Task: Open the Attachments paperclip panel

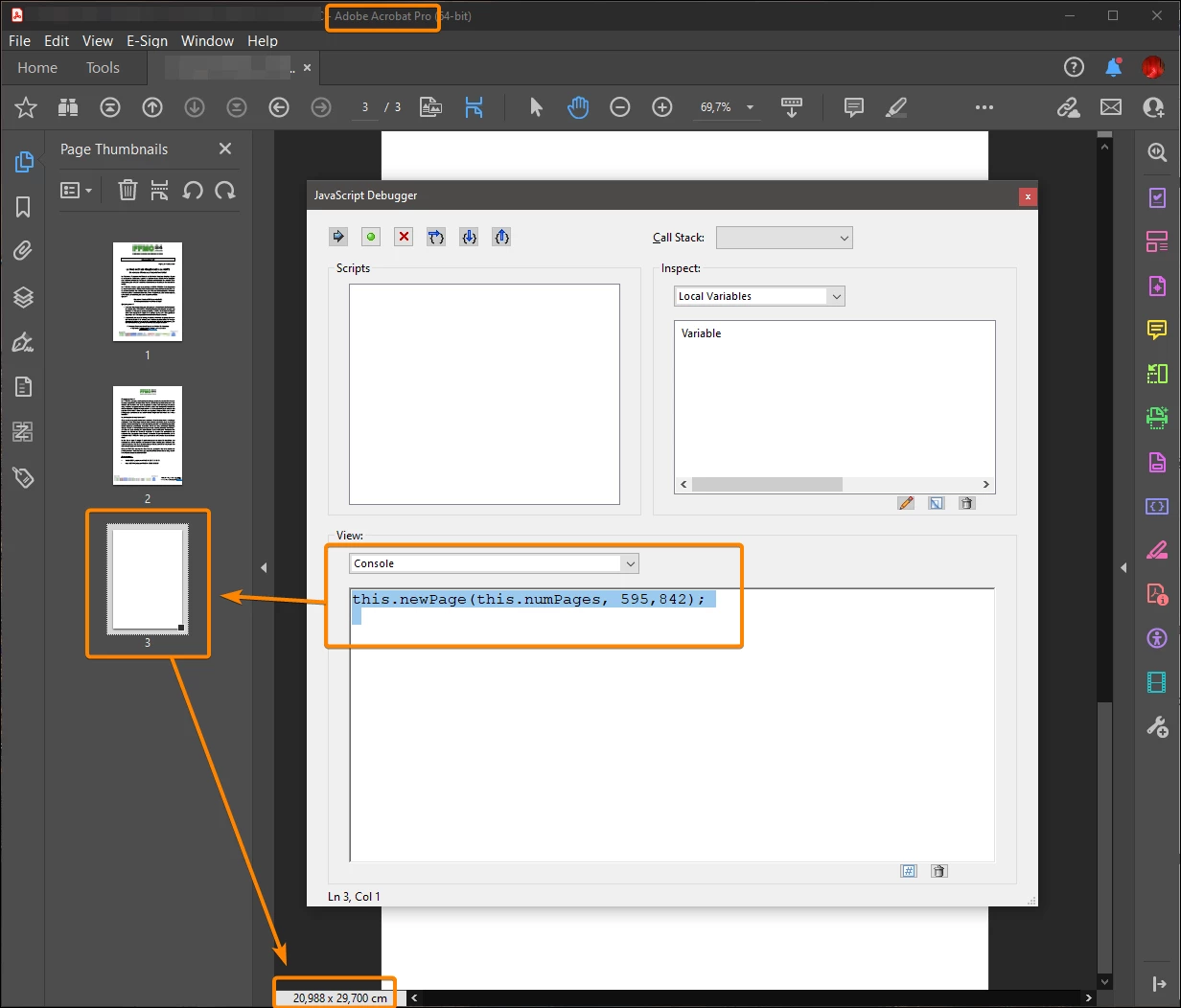Action: pyautogui.click(x=23, y=251)
